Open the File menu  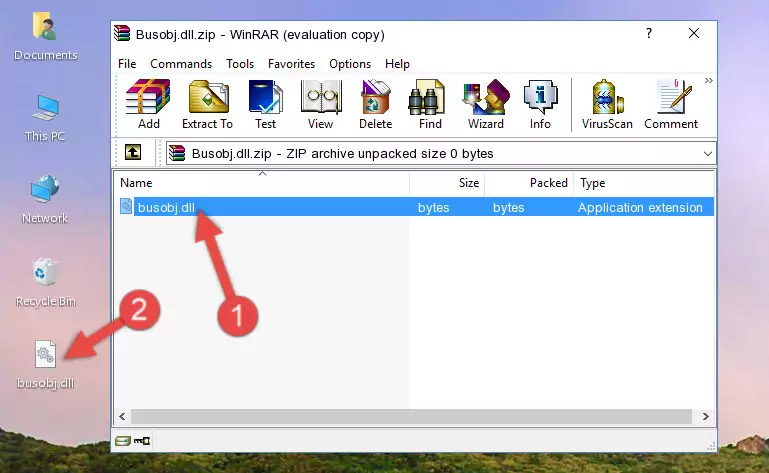[x=127, y=64]
